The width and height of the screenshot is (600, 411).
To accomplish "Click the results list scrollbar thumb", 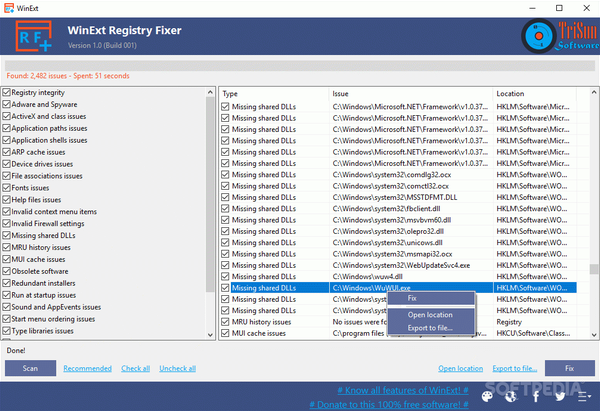I will tap(594, 269).
